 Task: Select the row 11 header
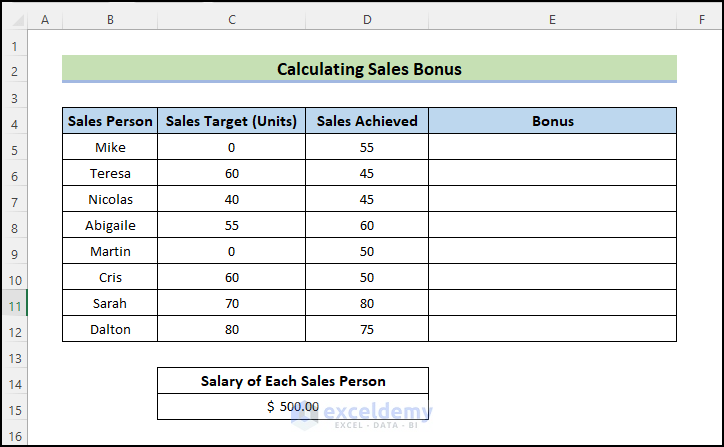pos(14,303)
